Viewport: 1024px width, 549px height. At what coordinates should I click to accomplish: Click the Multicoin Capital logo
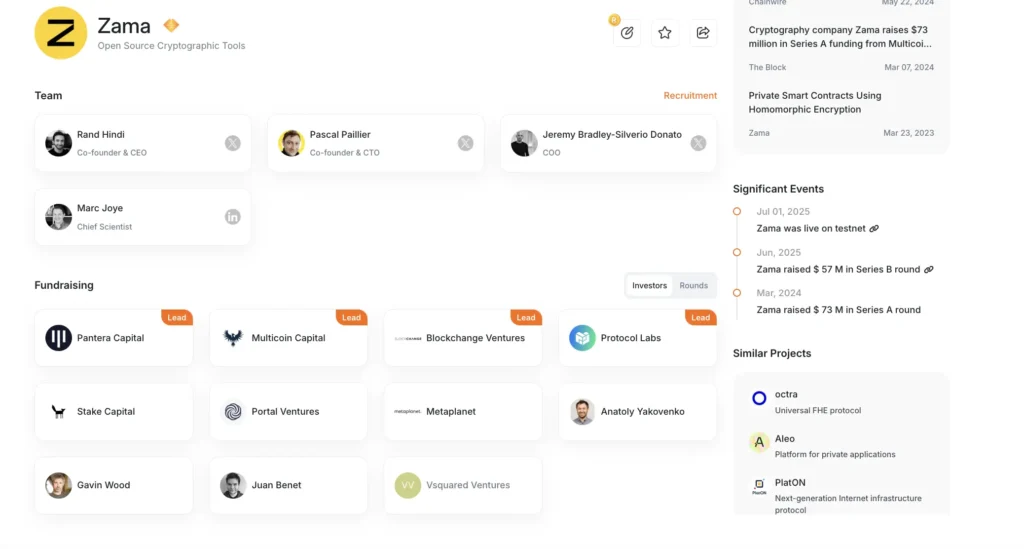pyautogui.click(x=233, y=338)
